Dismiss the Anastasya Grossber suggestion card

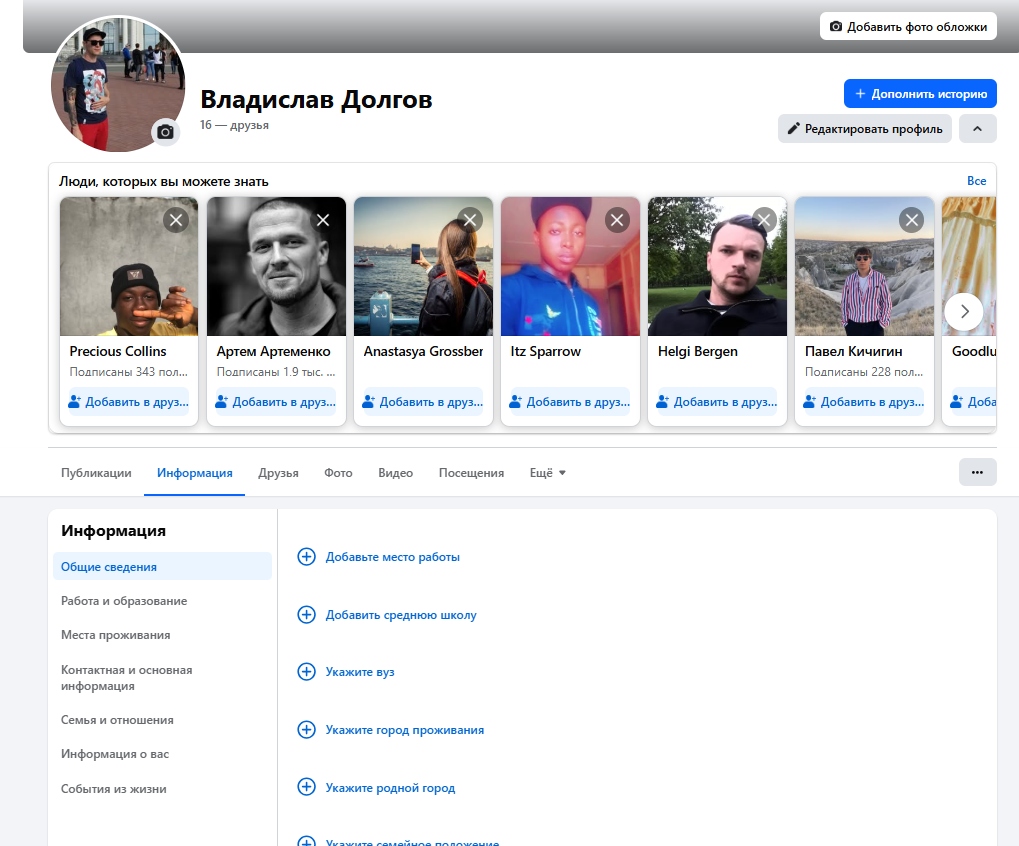470,220
